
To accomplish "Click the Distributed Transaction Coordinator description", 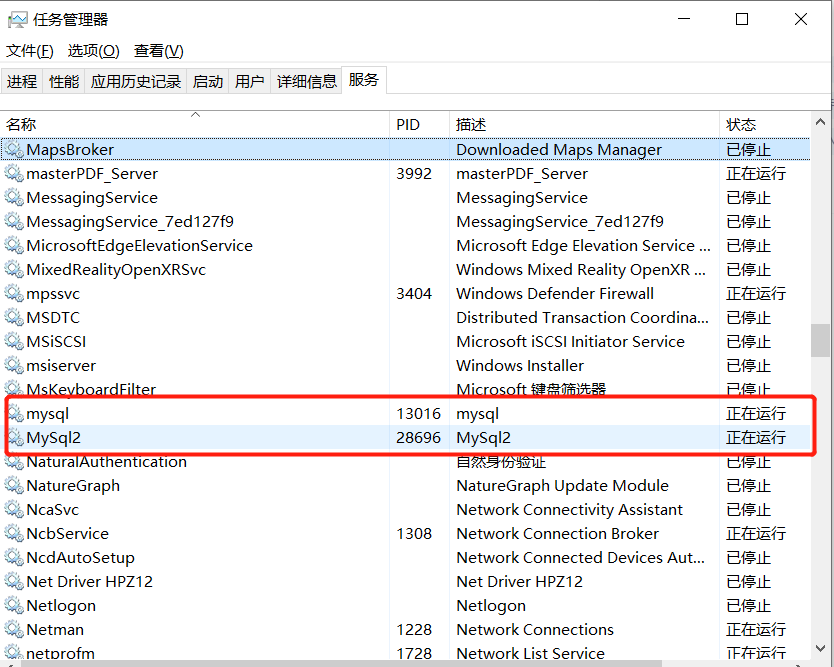I will (582, 318).
